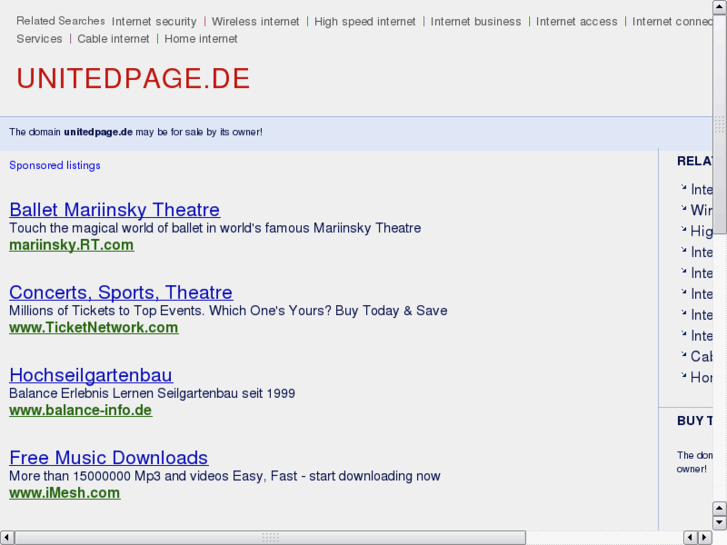
Task: Open the Home internet related search
Action: pyautogui.click(x=201, y=39)
